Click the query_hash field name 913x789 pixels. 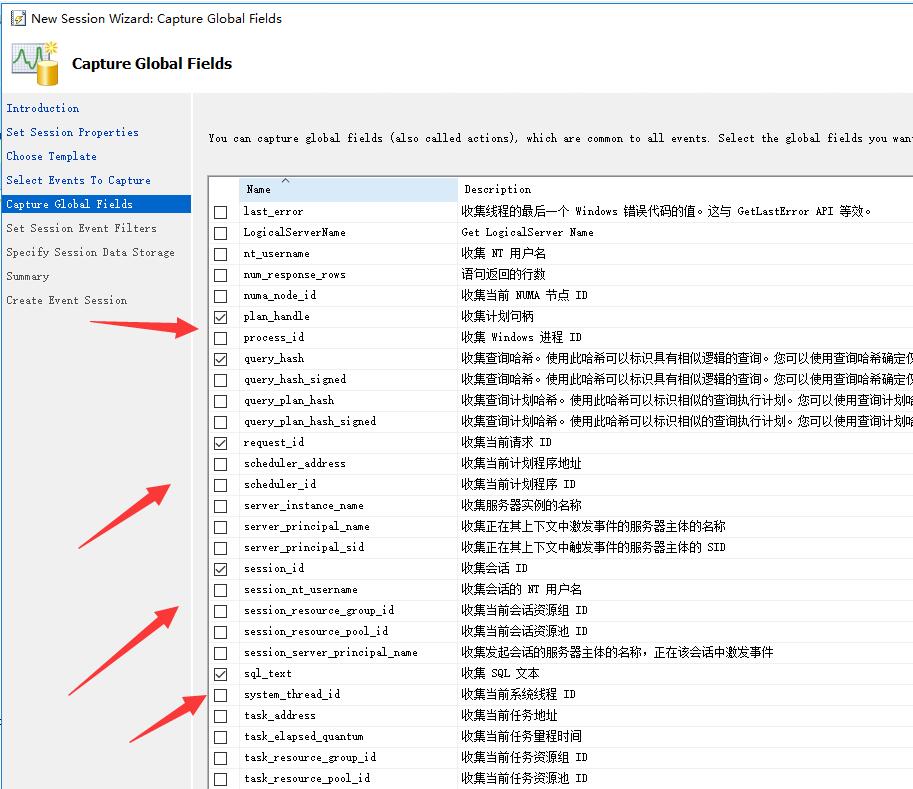point(274,358)
